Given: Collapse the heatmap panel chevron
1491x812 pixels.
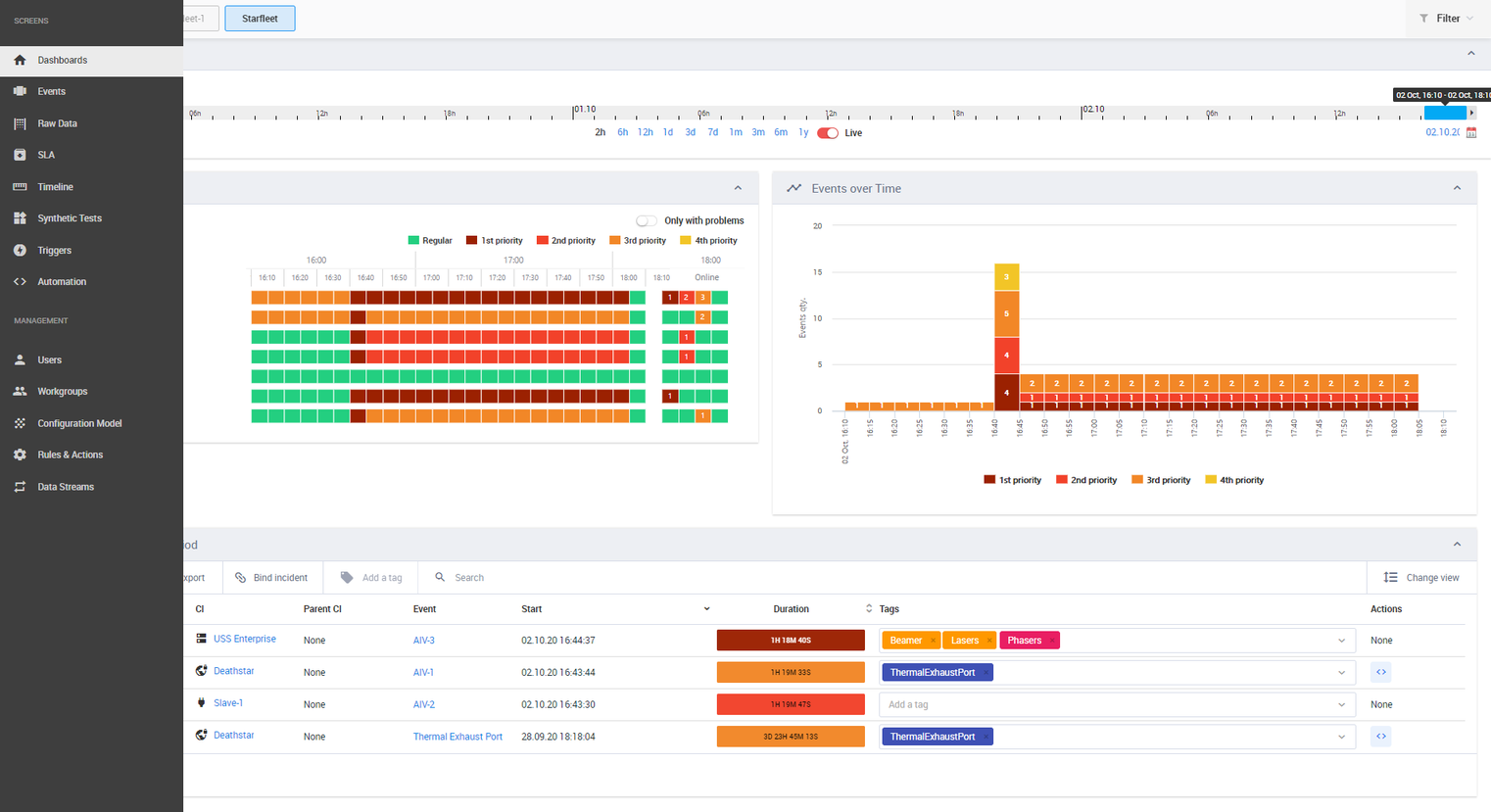Looking at the screenshot, I should coord(738,188).
